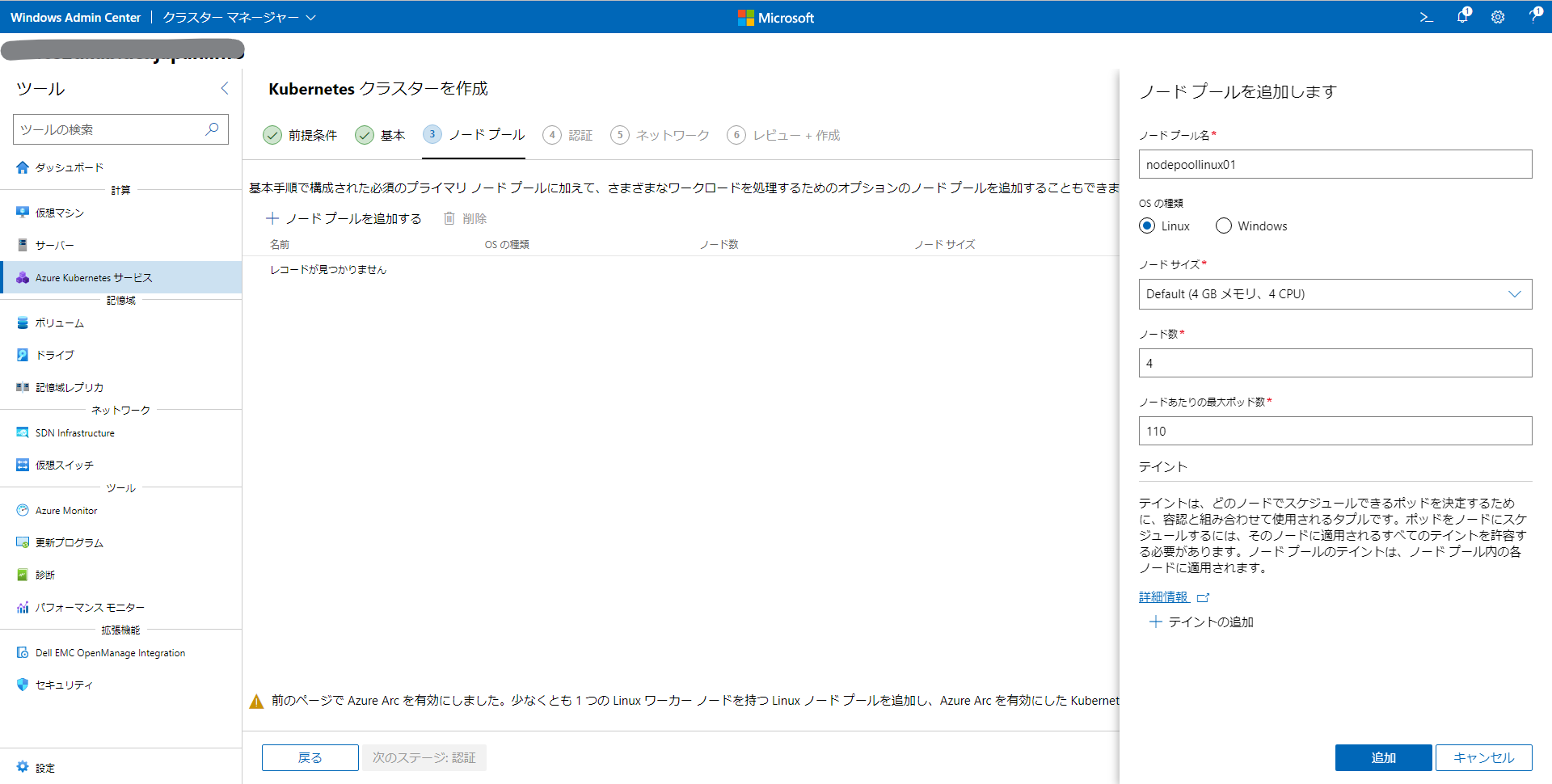Click the ドライブ icon

23,355
